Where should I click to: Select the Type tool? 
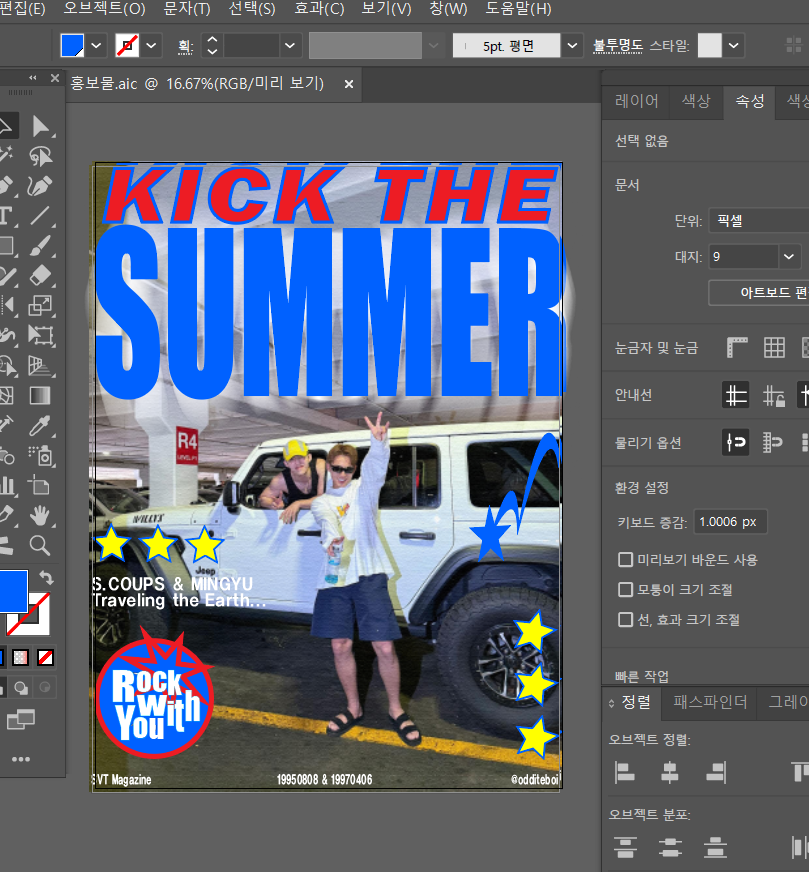(x=6, y=216)
